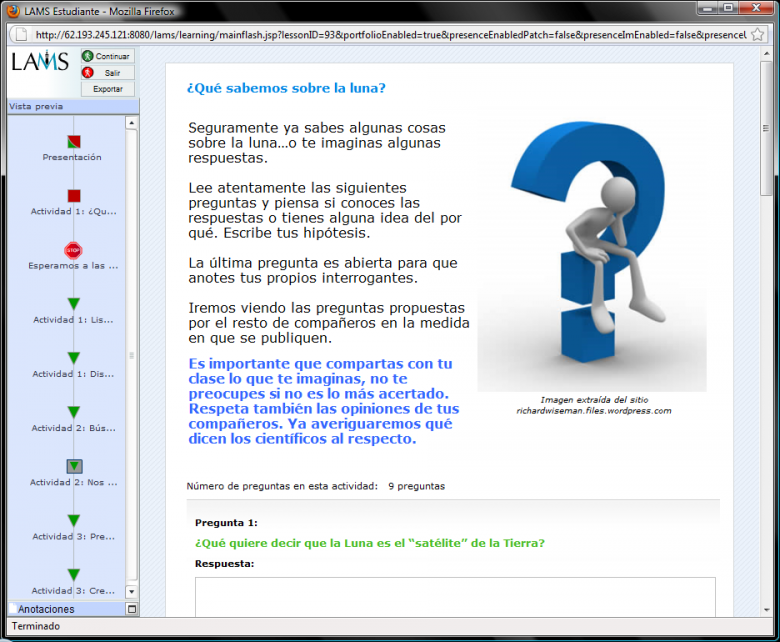Click the blue 'Es importante que compartas' paragraph
This screenshot has width=780, height=642.
(323, 401)
